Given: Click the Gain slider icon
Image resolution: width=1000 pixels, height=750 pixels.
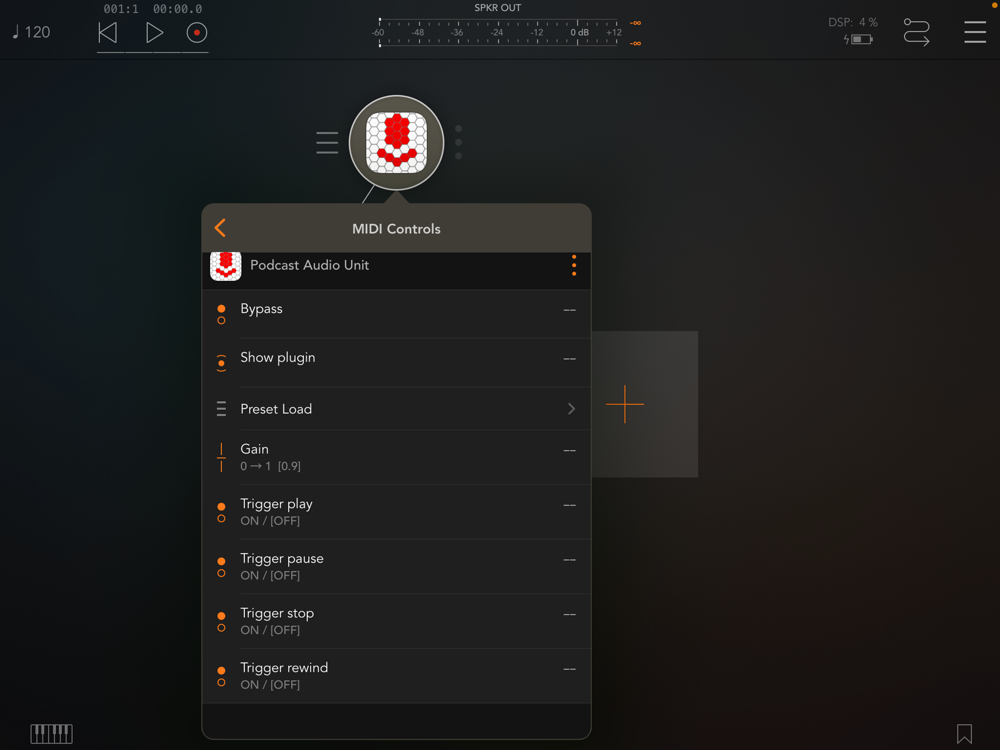Looking at the screenshot, I should tap(221, 457).
